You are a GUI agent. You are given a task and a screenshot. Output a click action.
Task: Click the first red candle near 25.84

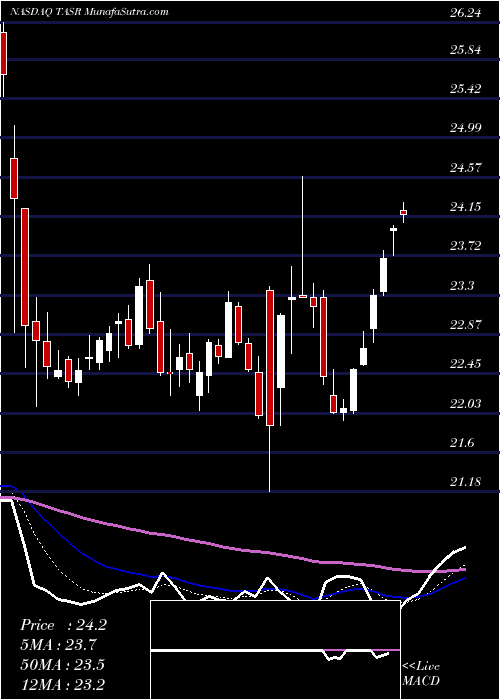pos(4,53)
